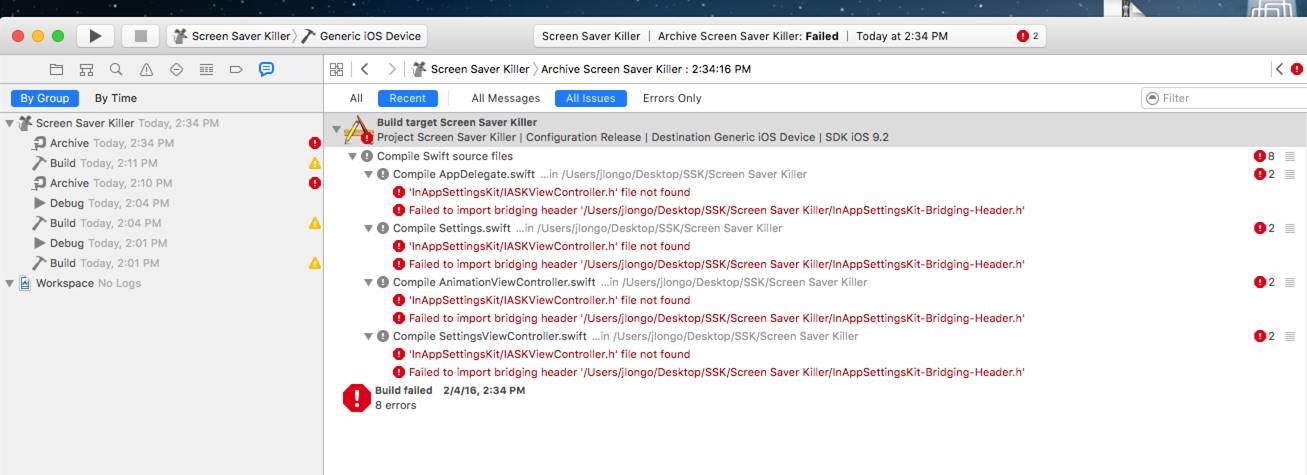The height and width of the screenshot is (475, 1307).
Task: Switch to By Time view
Action: tap(116, 98)
